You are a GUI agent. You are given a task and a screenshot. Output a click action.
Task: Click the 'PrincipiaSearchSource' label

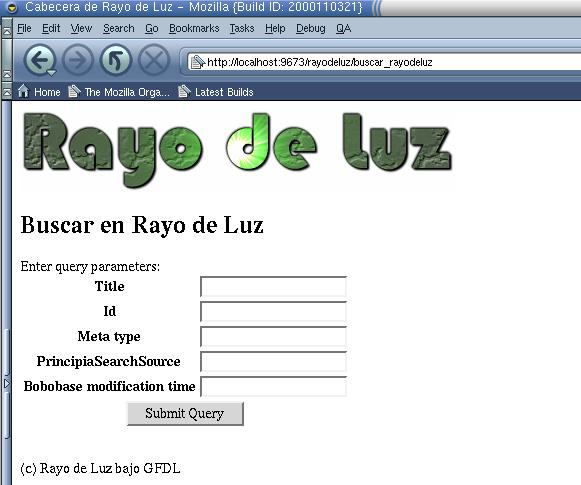click(109, 361)
